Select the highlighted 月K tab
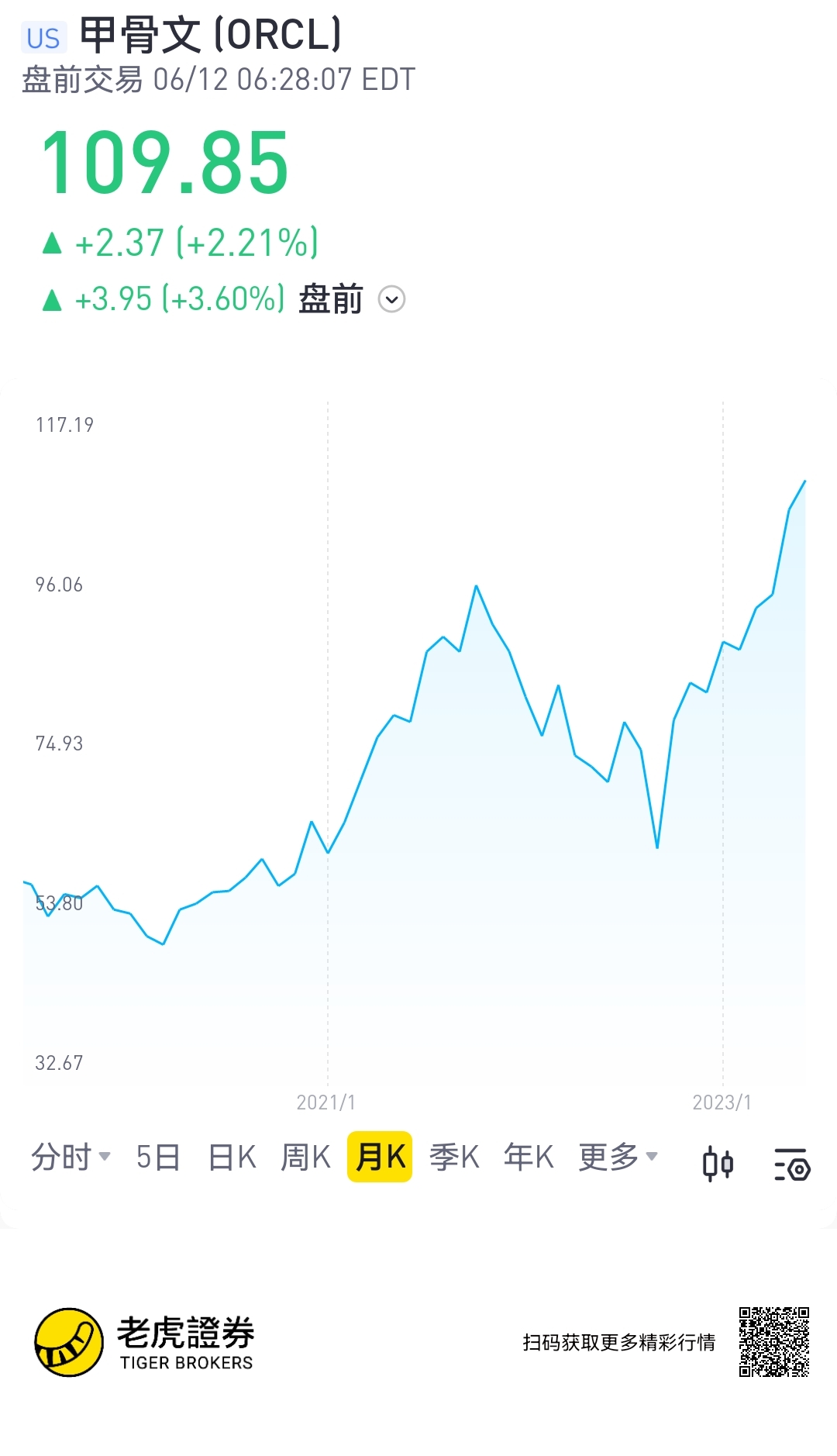The width and height of the screenshot is (837, 1456). tap(380, 1157)
